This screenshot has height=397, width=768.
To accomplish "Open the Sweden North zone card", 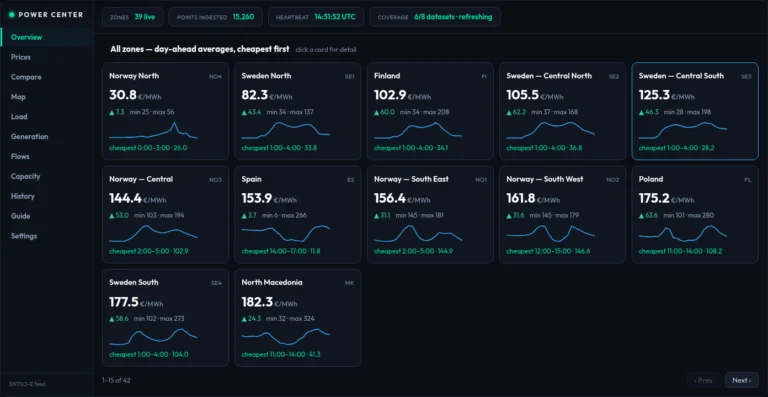I will point(298,111).
